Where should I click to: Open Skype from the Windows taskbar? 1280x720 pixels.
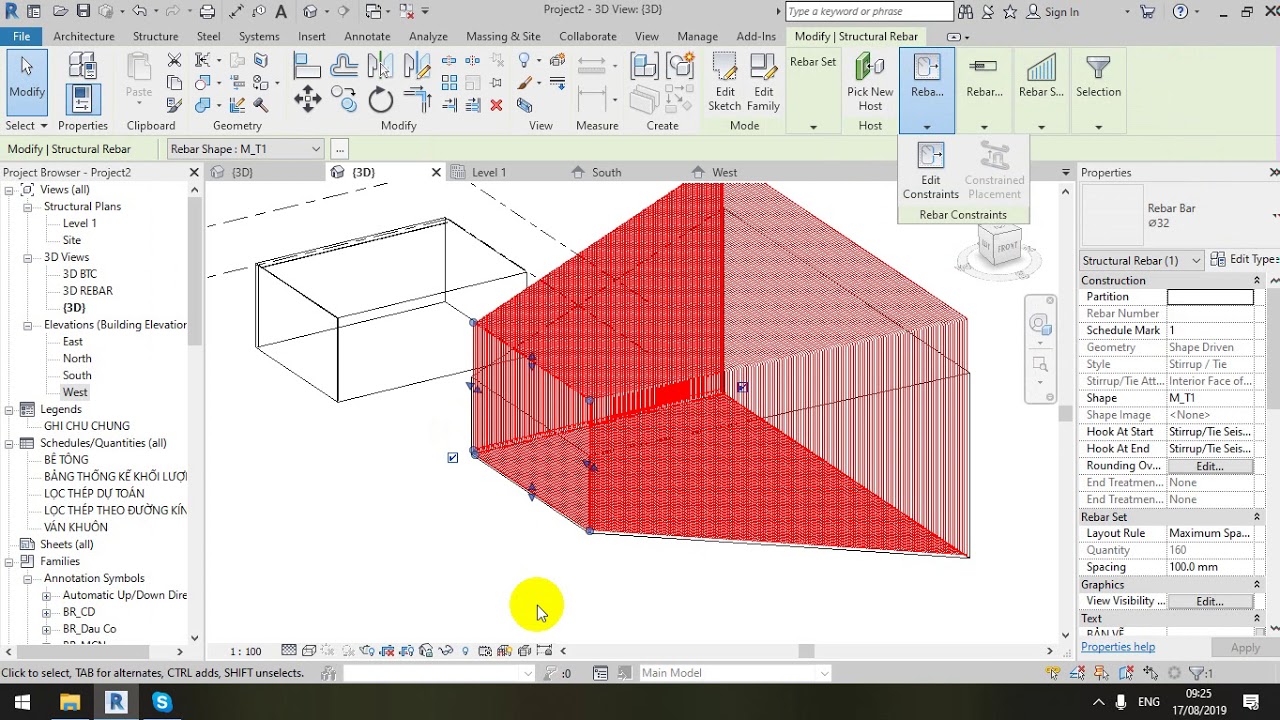point(162,702)
